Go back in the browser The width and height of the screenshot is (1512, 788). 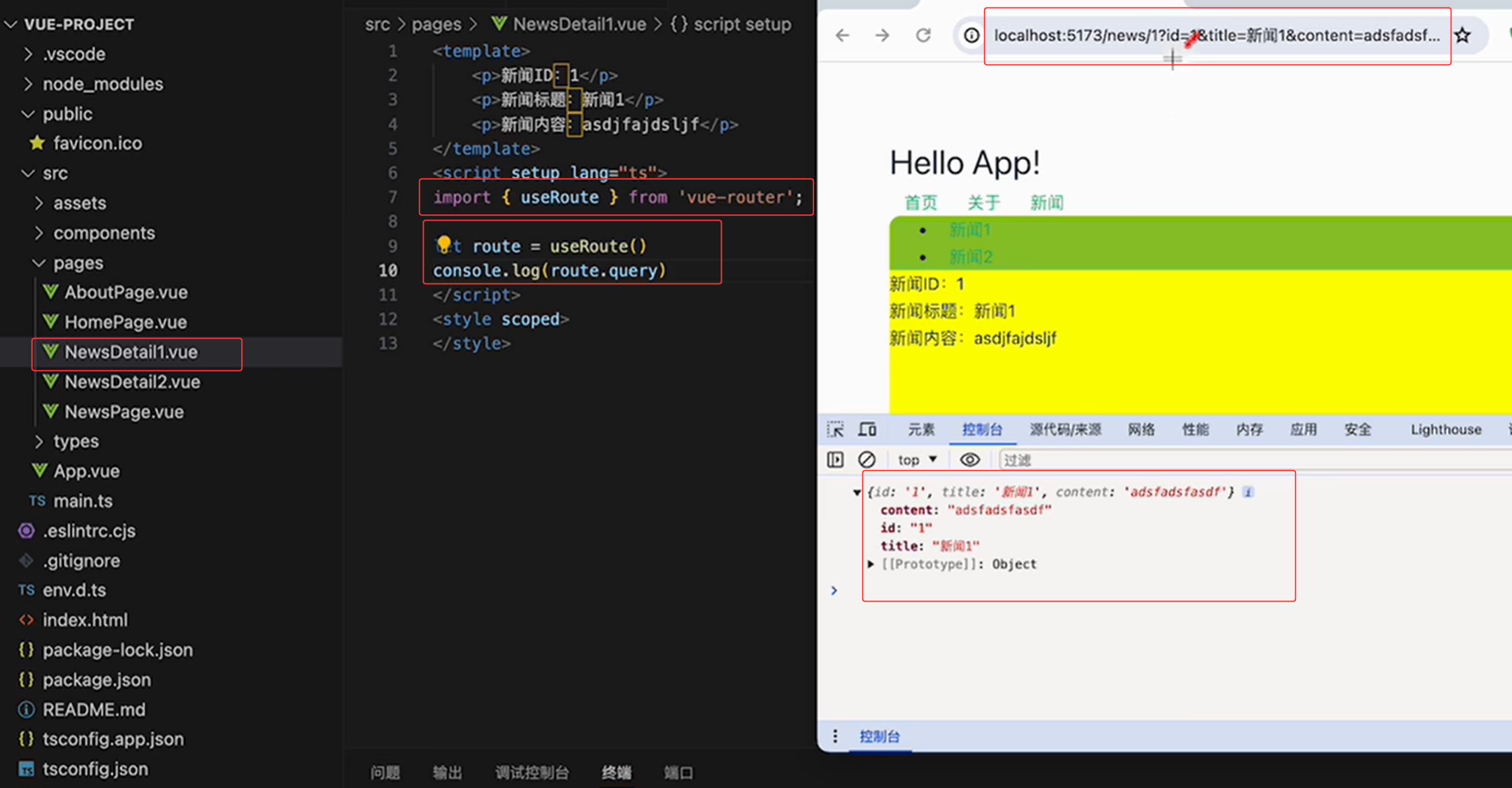[842, 35]
